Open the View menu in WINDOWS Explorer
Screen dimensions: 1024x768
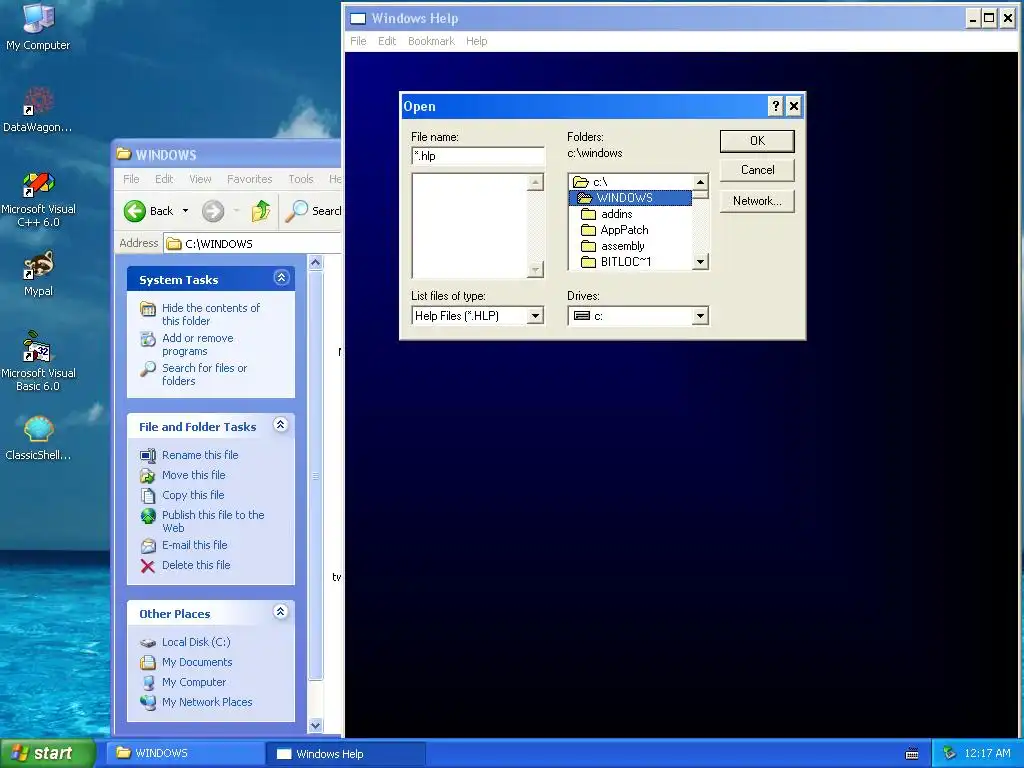coord(200,179)
